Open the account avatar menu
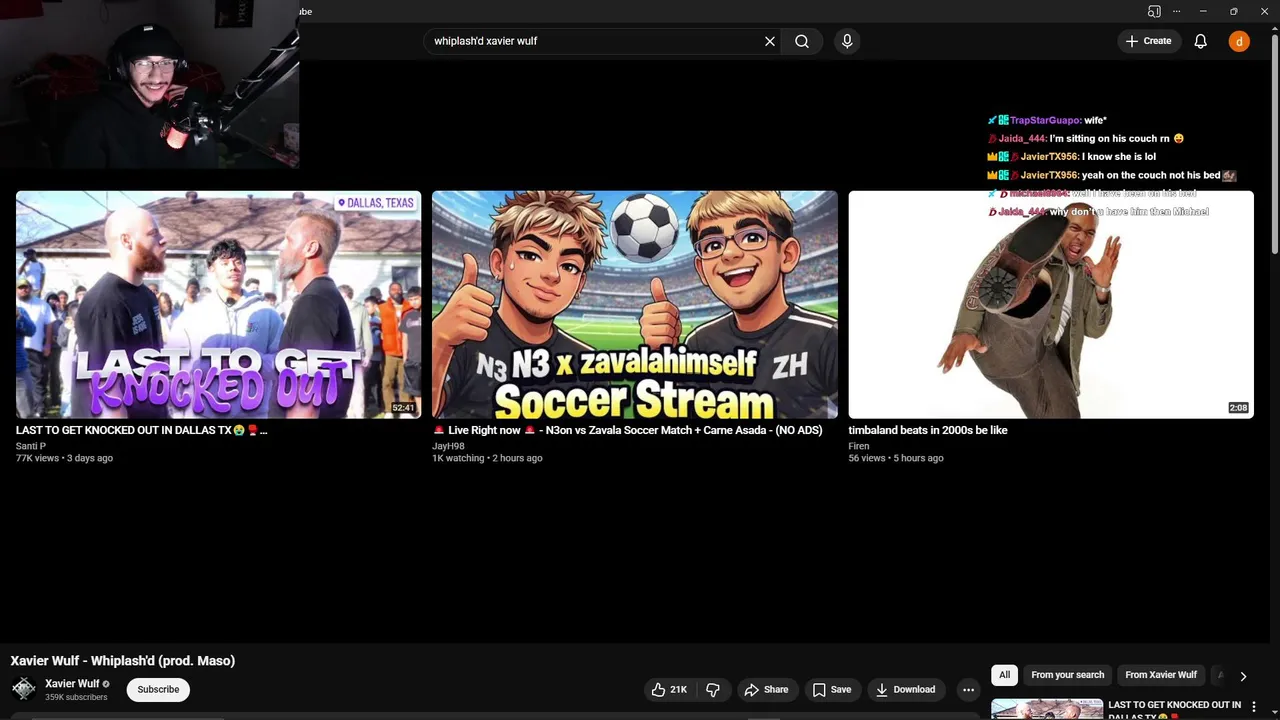Viewport: 1280px width, 720px height. pos(1239,41)
